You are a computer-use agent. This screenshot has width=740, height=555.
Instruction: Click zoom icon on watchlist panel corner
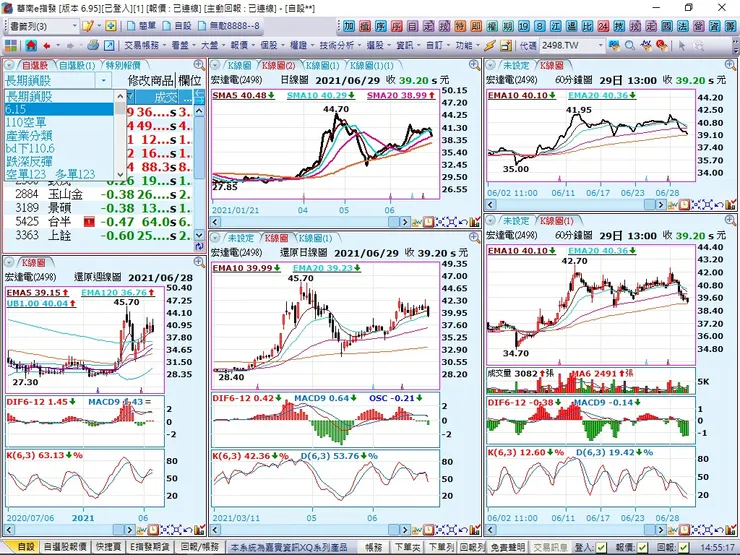click(x=199, y=65)
